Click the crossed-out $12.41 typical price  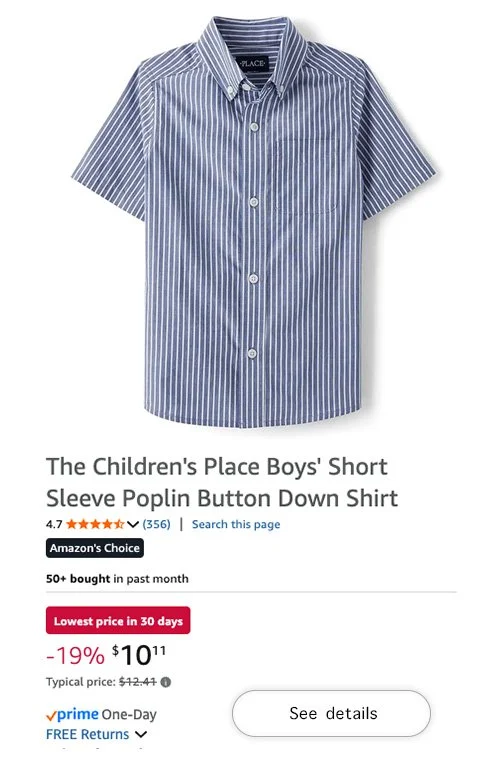pos(137,682)
